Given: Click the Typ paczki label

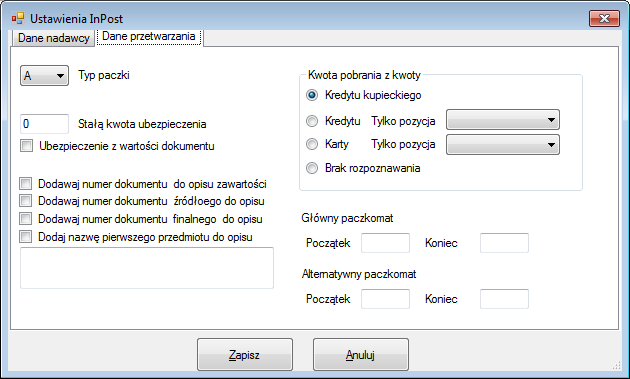Looking at the screenshot, I should (x=104, y=75).
